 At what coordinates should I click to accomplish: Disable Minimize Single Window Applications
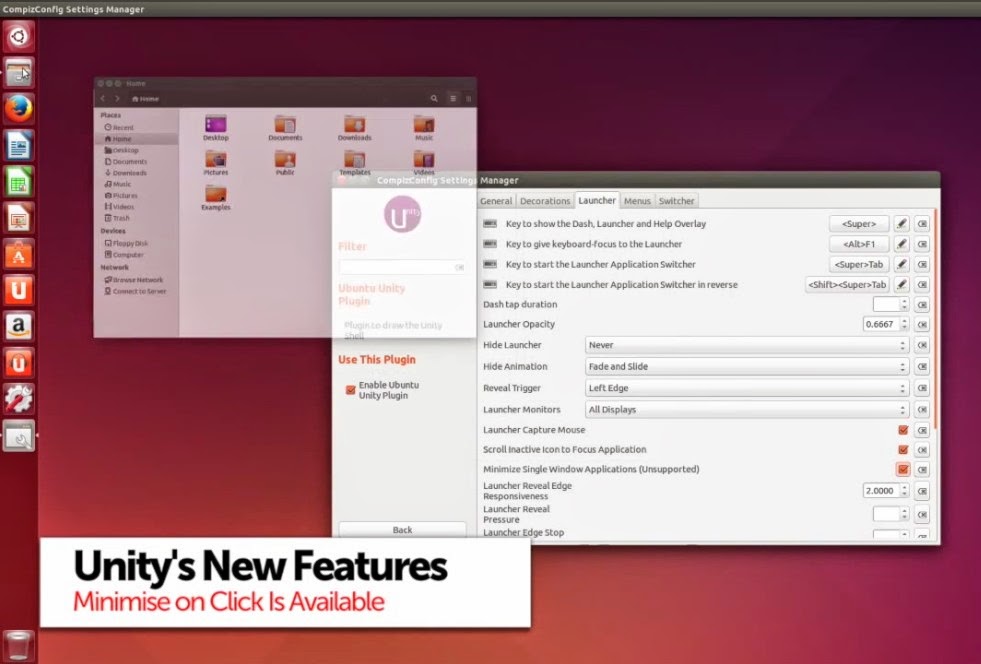click(x=904, y=469)
